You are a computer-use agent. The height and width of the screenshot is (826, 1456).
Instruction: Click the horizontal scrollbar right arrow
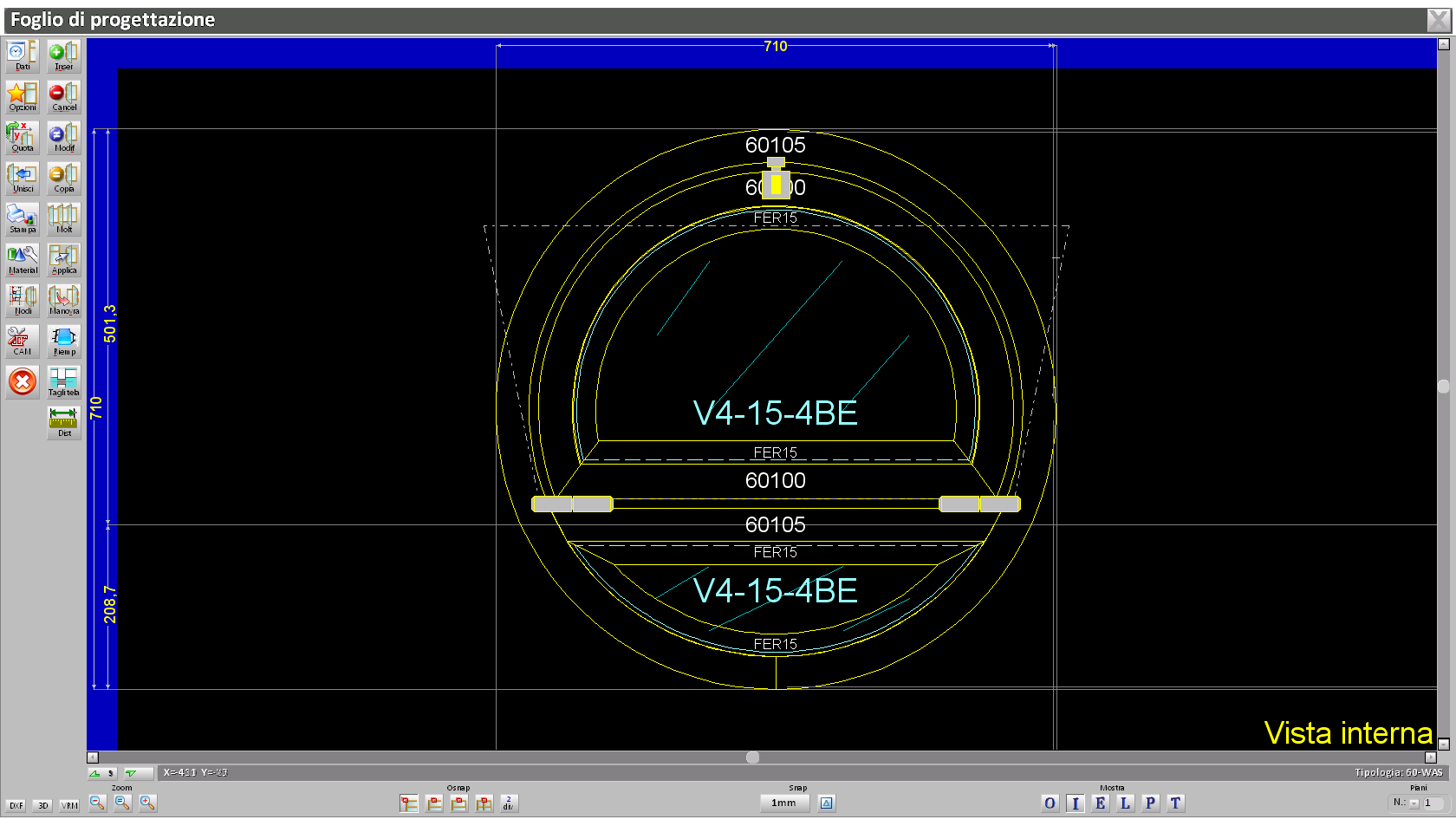point(1431,758)
